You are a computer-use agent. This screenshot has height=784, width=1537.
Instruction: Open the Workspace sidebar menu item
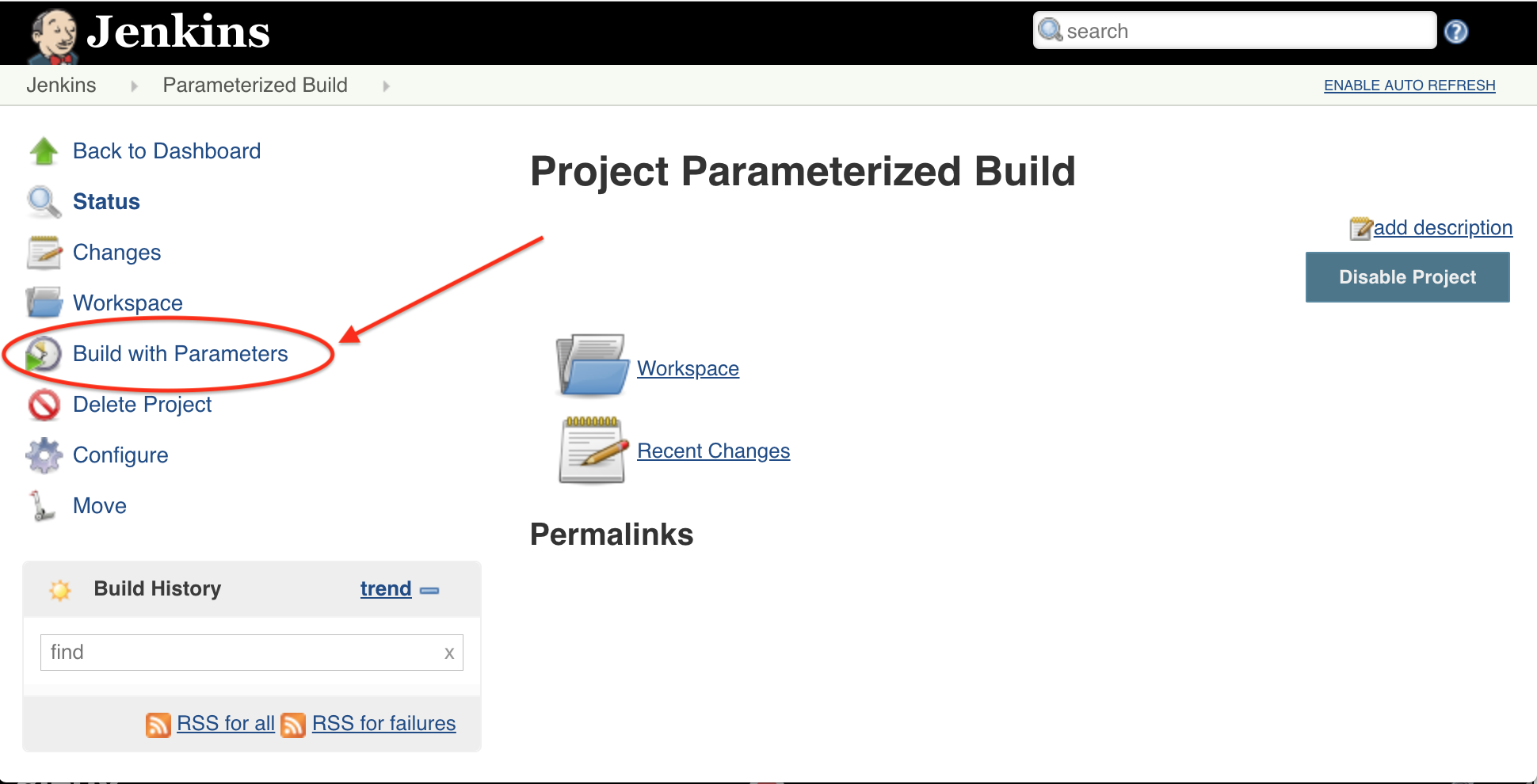[128, 303]
